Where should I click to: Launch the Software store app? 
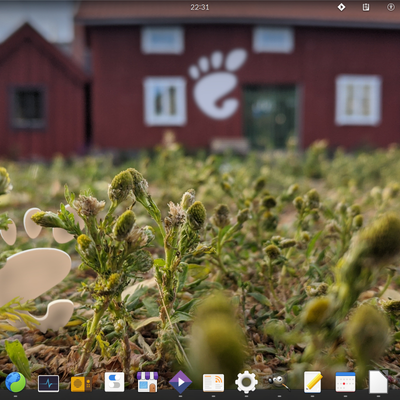147,382
